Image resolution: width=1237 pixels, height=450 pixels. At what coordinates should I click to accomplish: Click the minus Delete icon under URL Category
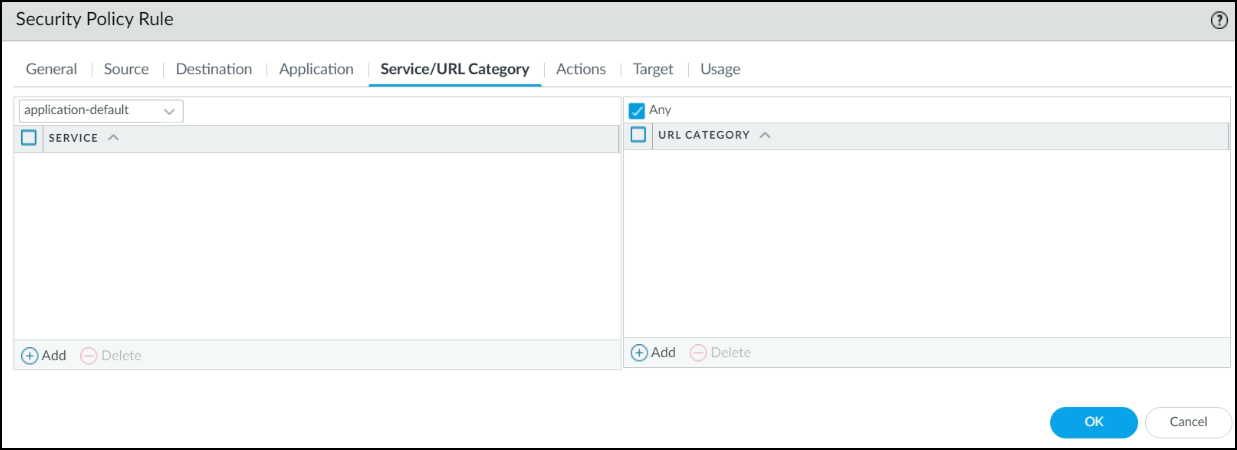pos(698,353)
